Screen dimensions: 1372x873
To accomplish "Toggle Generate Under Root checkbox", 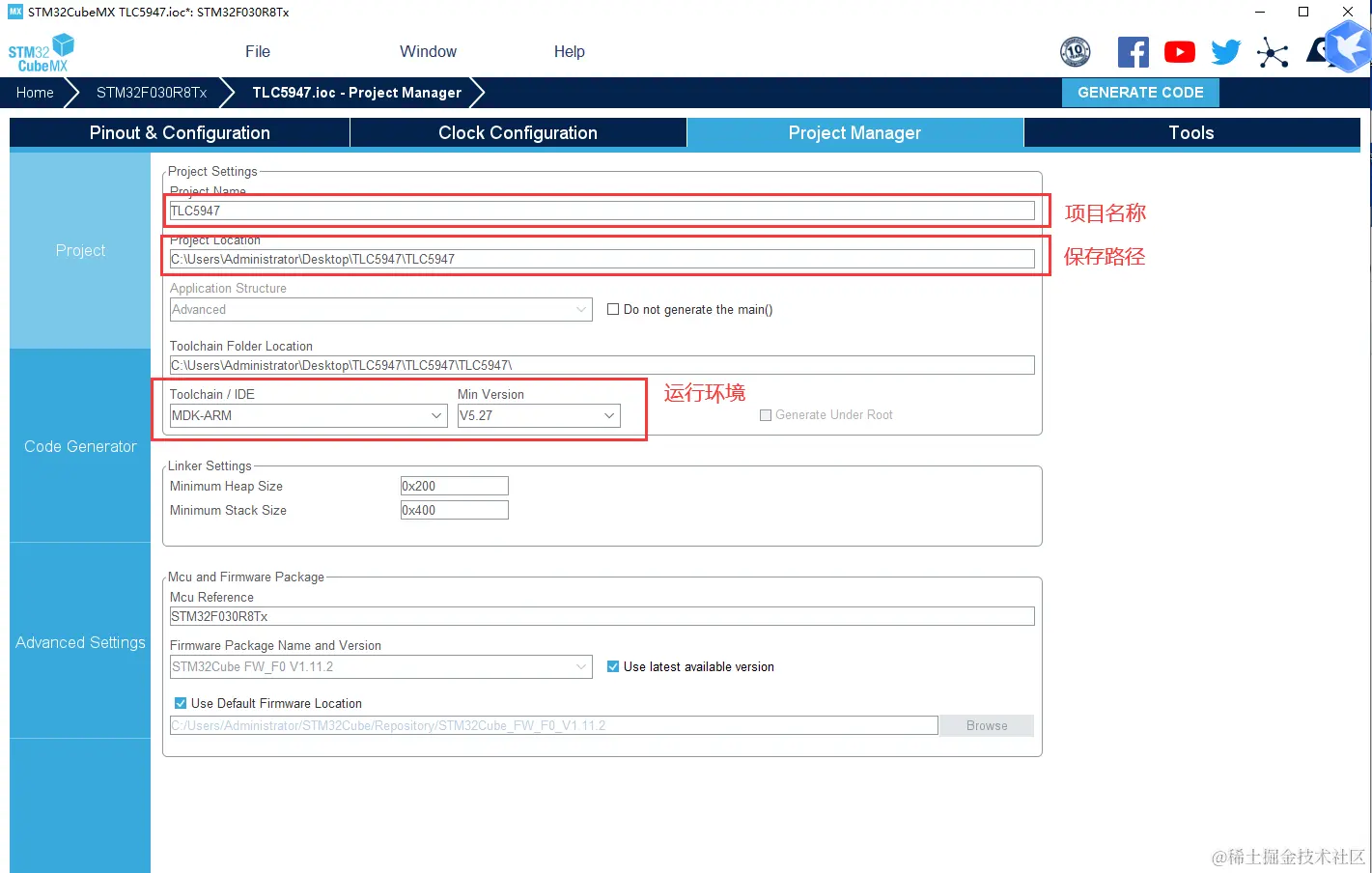I will [x=766, y=415].
